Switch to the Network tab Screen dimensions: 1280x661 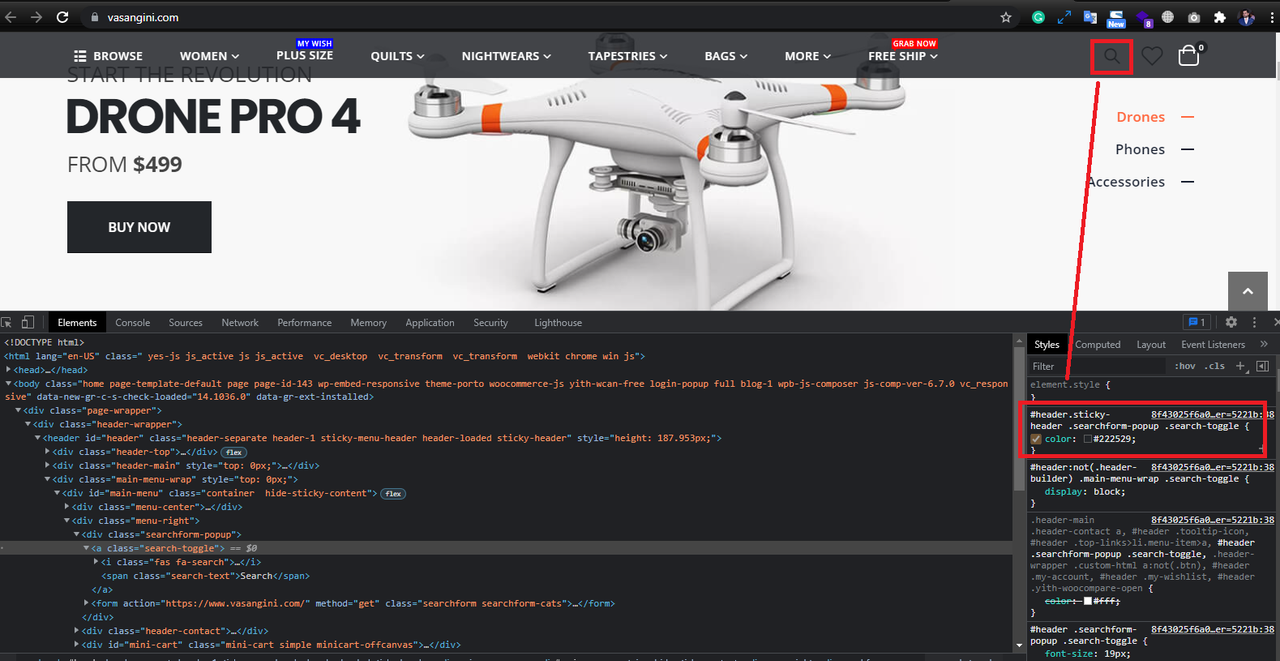click(240, 322)
